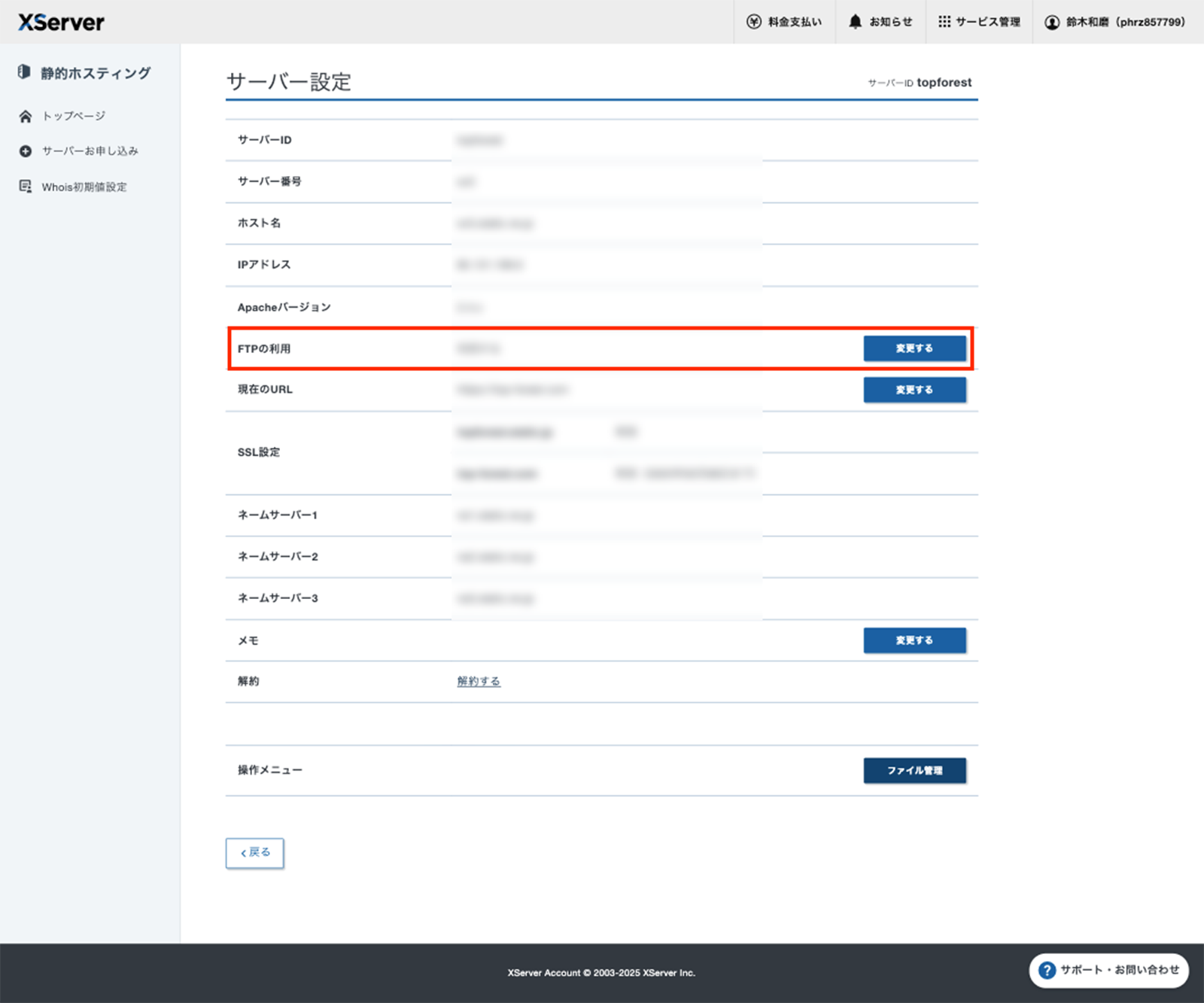Click the question mark support icon

click(1047, 970)
